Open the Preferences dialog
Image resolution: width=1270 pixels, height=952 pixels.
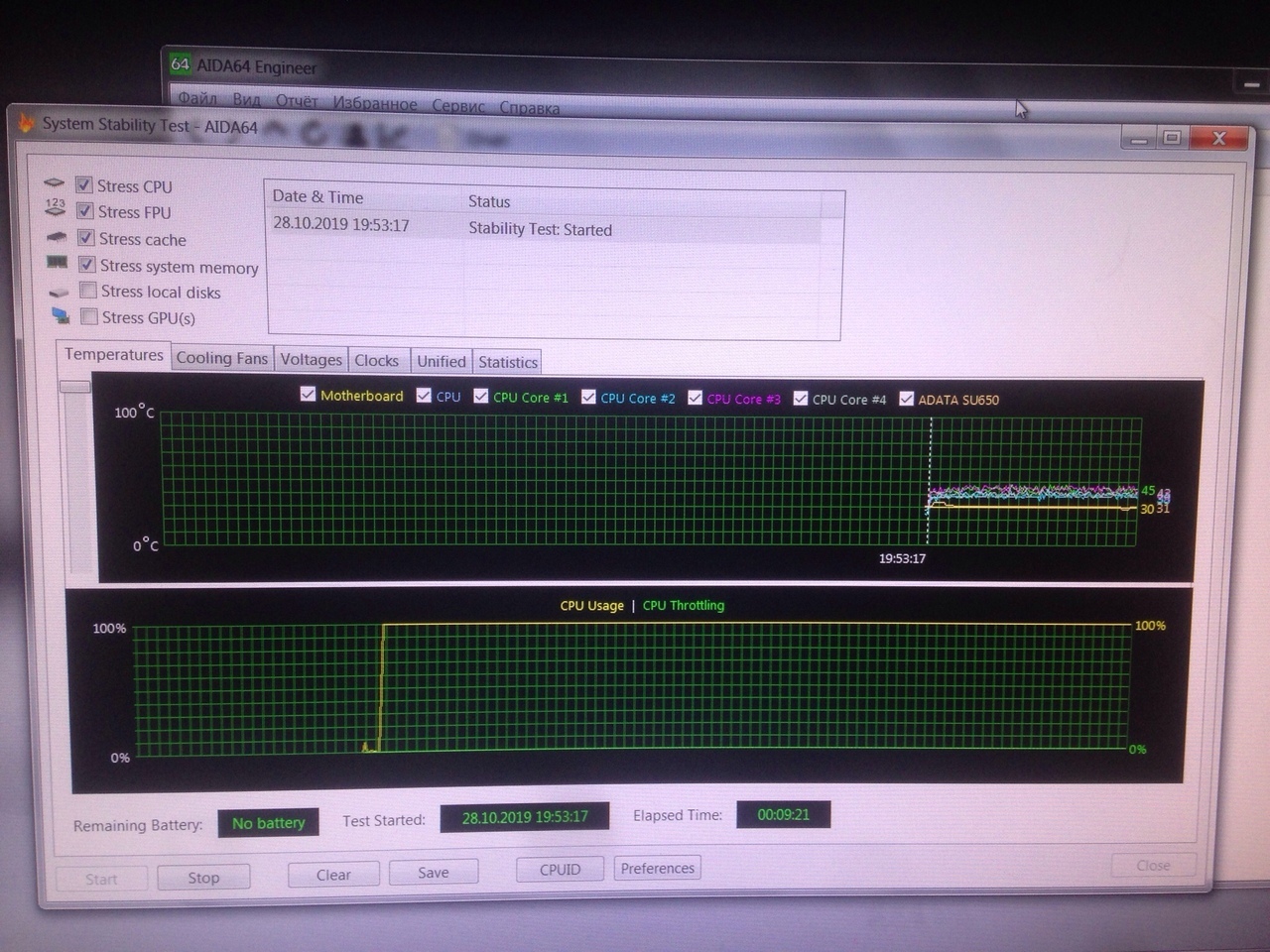tap(658, 868)
